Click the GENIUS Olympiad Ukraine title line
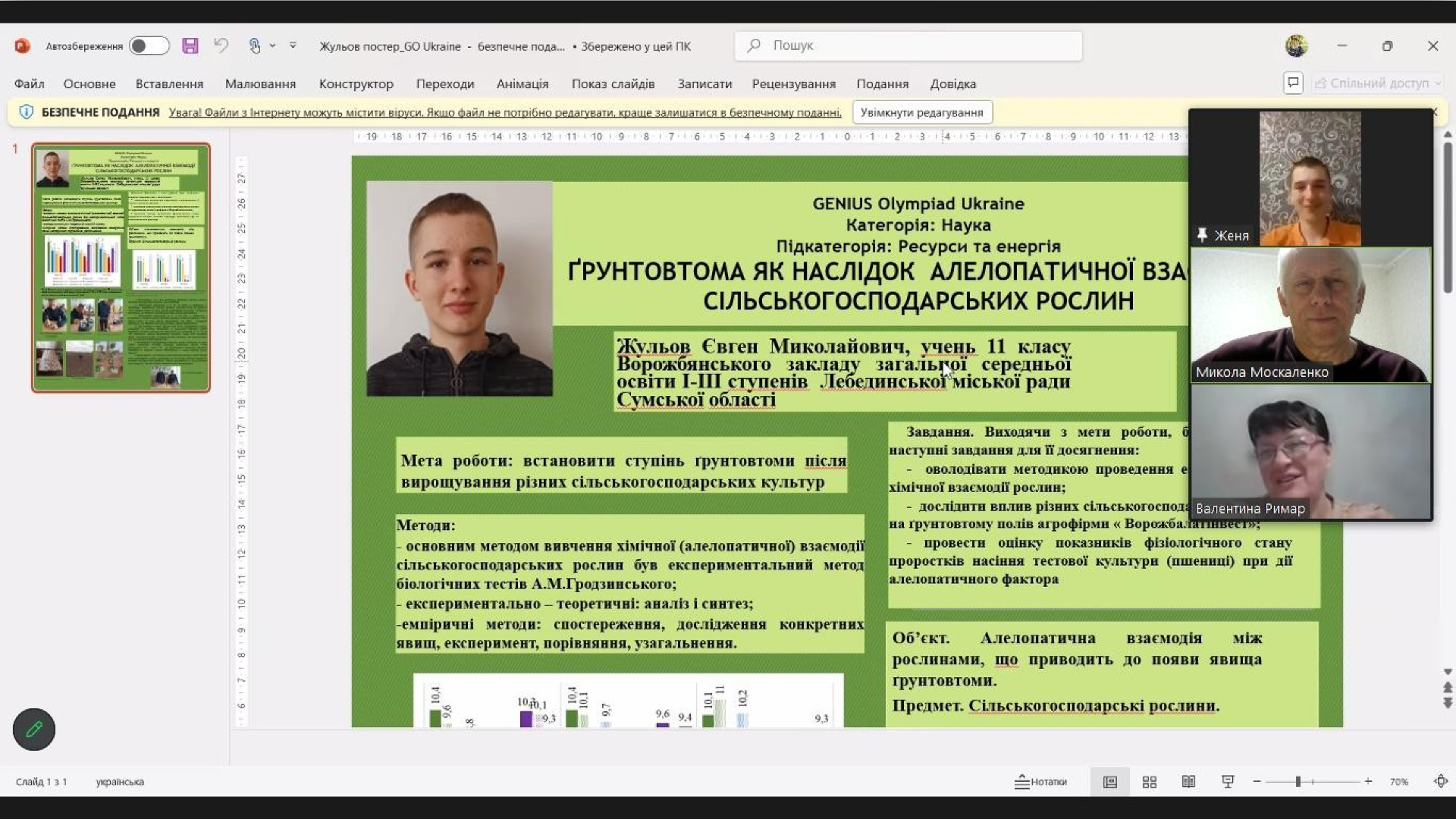The image size is (1456, 819). (x=918, y=203)
